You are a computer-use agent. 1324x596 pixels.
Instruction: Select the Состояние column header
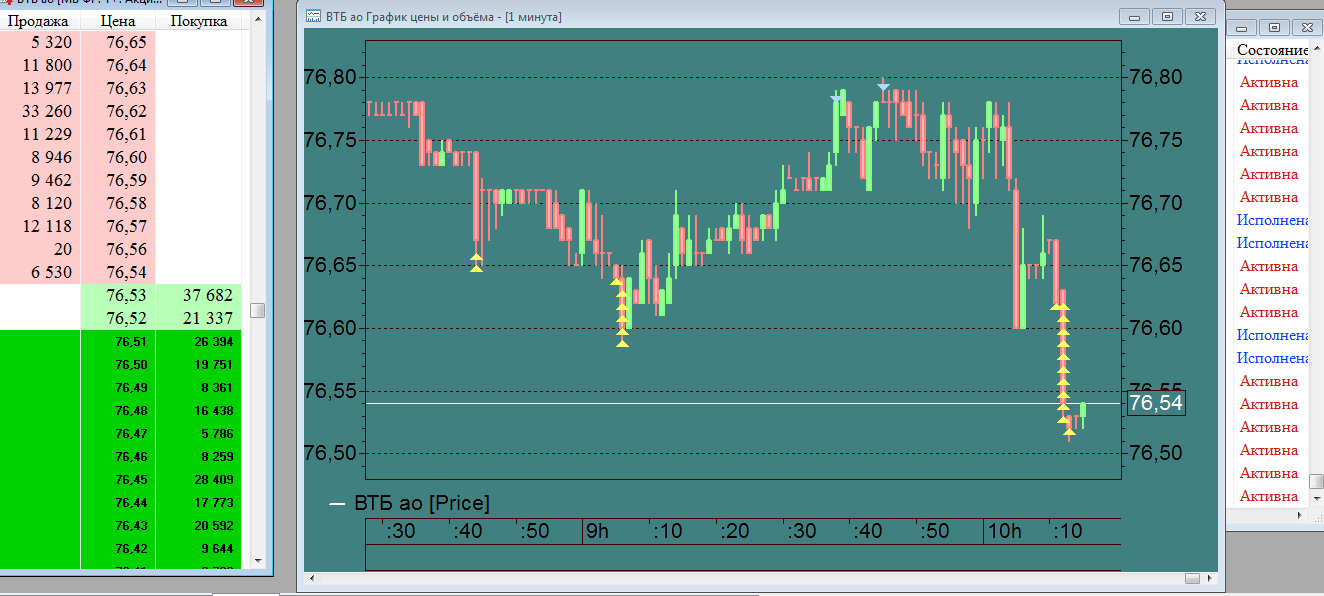(x=1272, y=50)
